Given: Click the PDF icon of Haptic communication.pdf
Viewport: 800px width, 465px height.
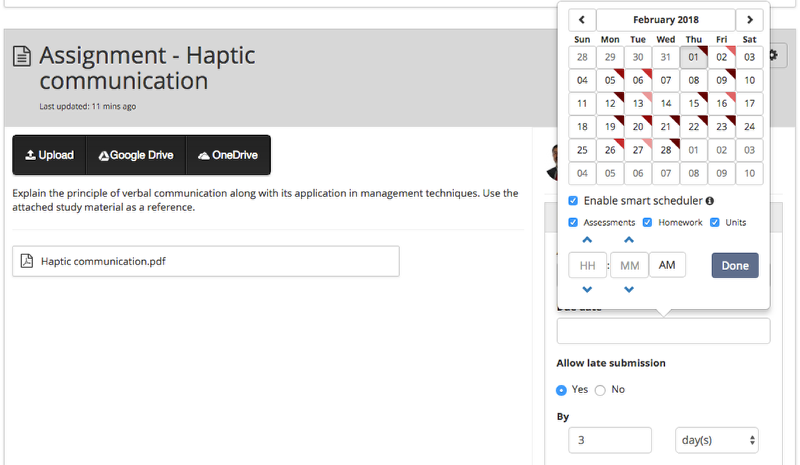Looking at the screenshot, I should pyautogui.click(x=27, y=261).
